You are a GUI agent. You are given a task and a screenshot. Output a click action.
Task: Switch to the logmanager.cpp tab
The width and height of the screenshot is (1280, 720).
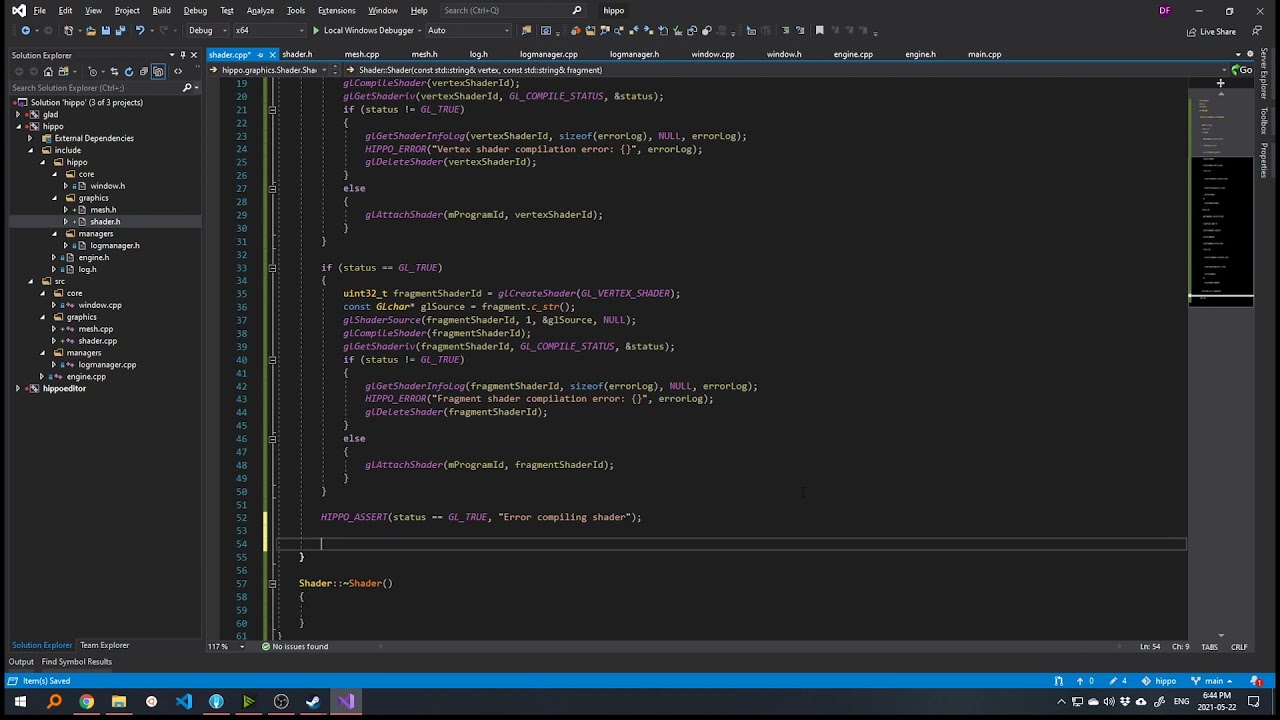click(549, 54)
